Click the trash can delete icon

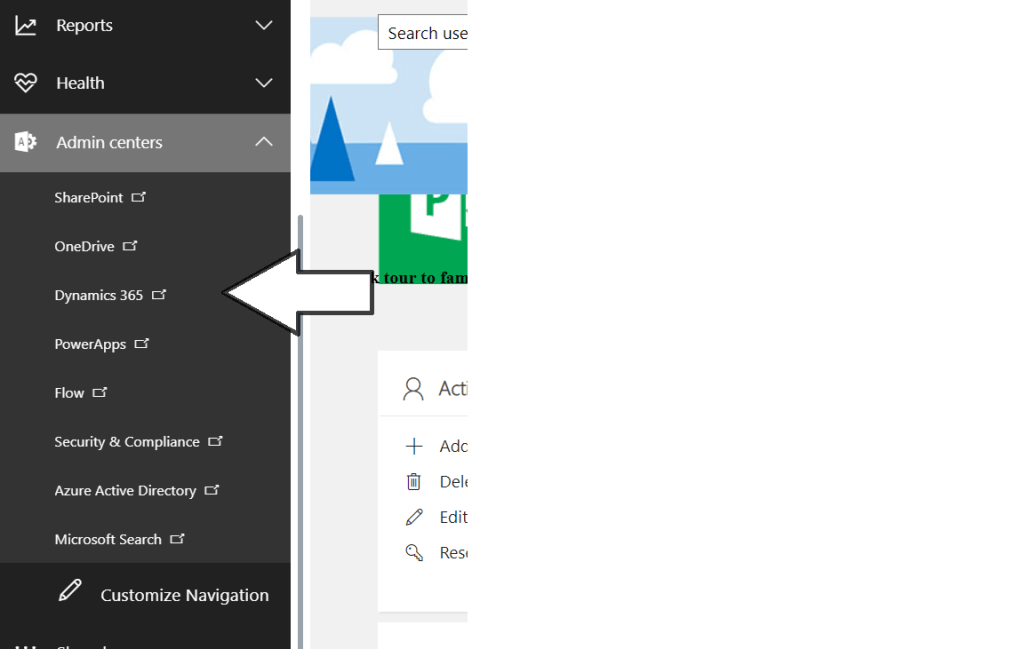coord(414,482)
